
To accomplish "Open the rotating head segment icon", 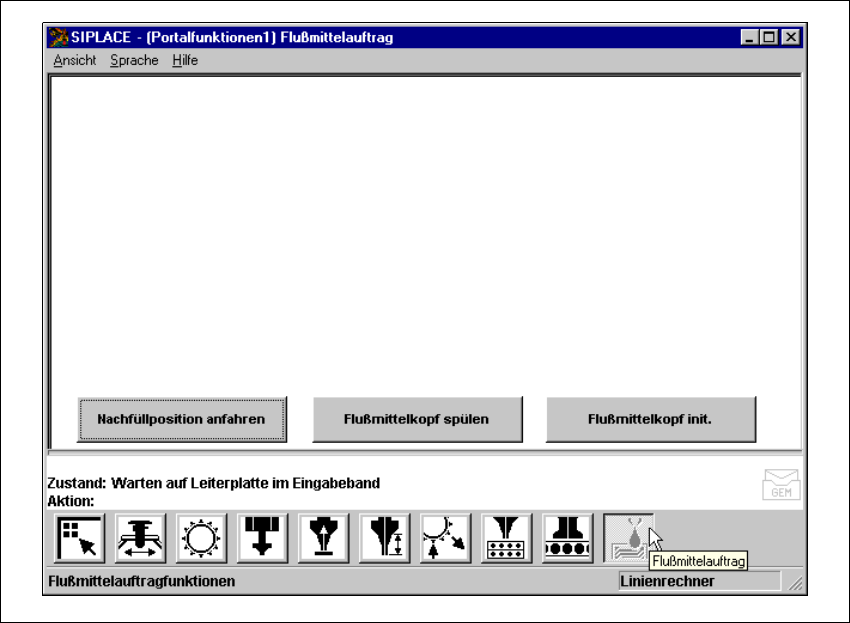I will 445,538.
